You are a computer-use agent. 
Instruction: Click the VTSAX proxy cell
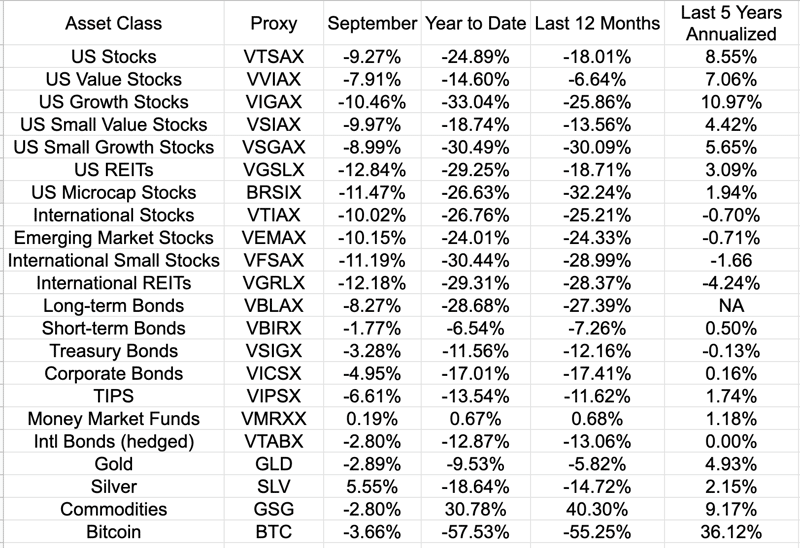pos(274,57)
